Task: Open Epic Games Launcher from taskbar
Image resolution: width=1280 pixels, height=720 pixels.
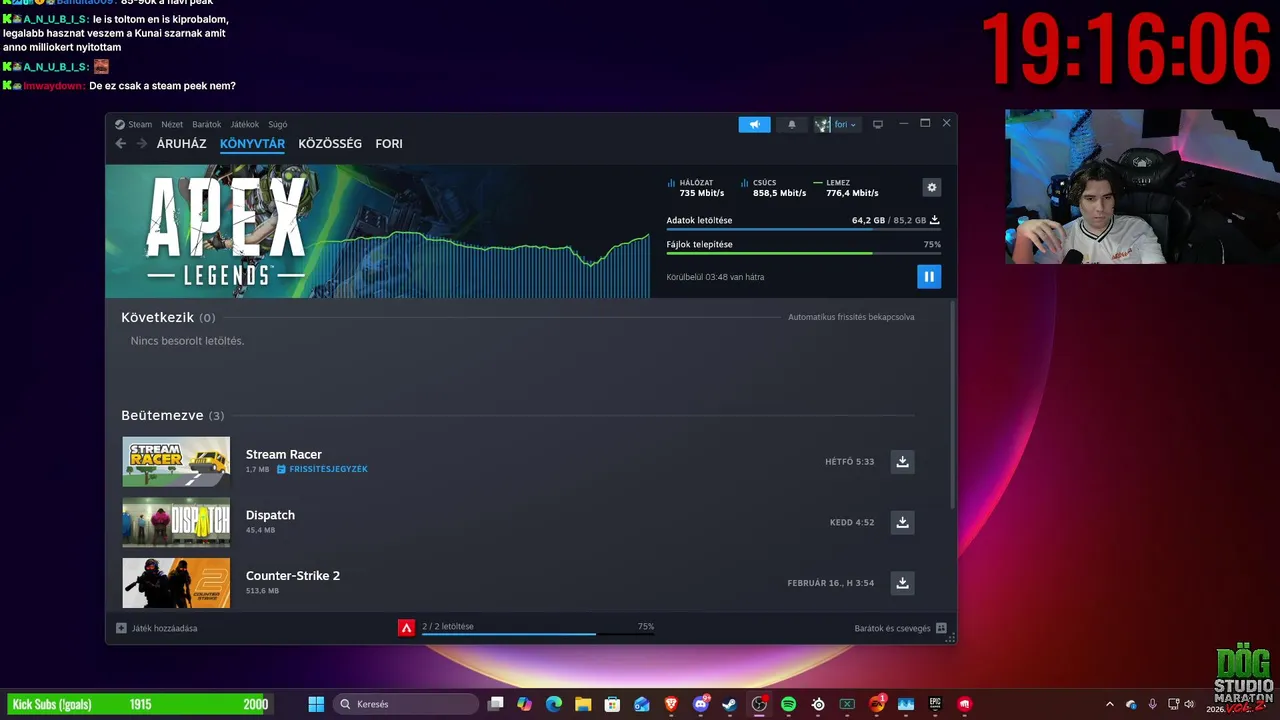Action: click(x=935, y=704)
